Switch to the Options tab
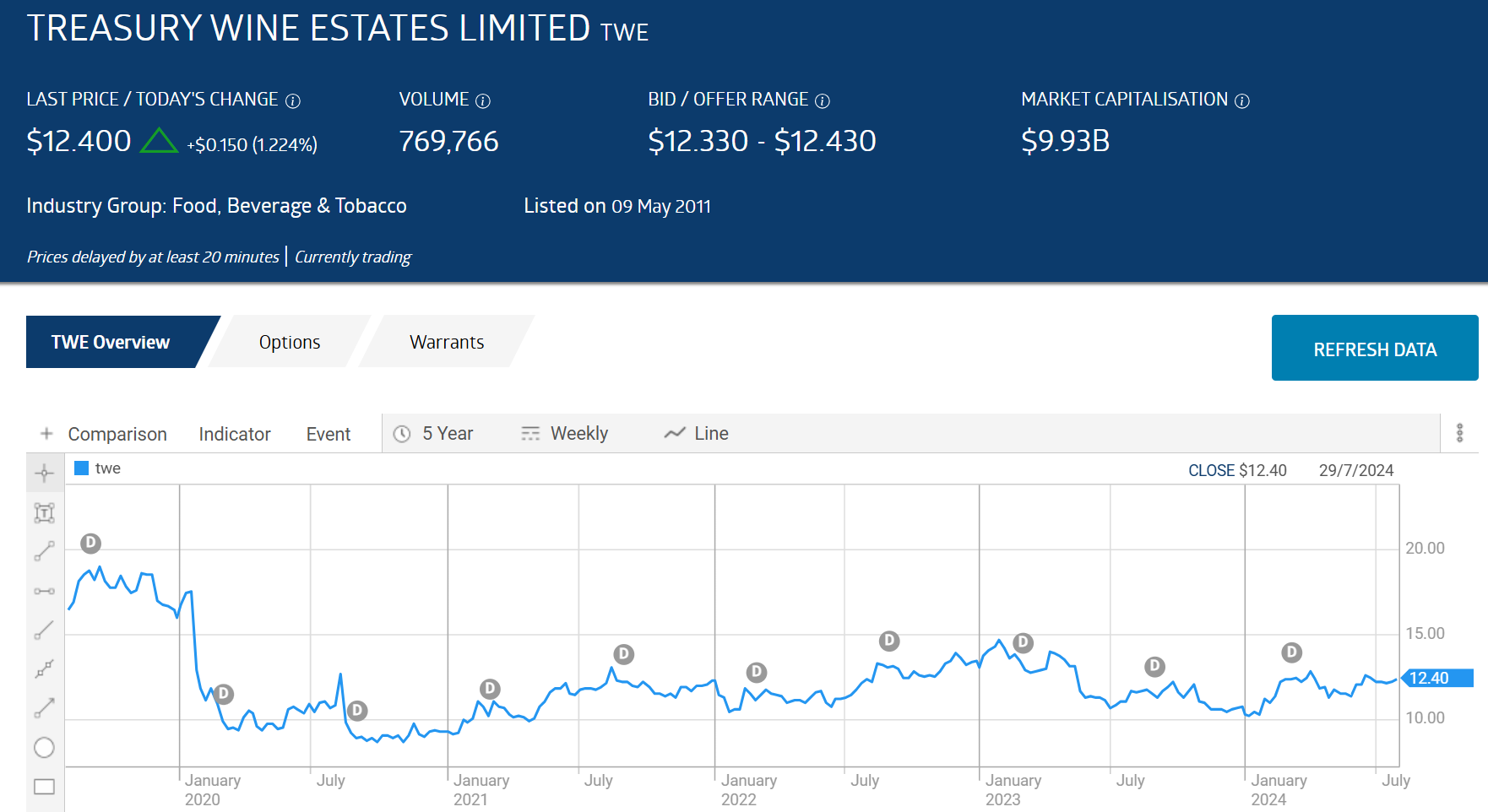Image resolution: width=1488 pixels, height=812 pixels. 290,342
